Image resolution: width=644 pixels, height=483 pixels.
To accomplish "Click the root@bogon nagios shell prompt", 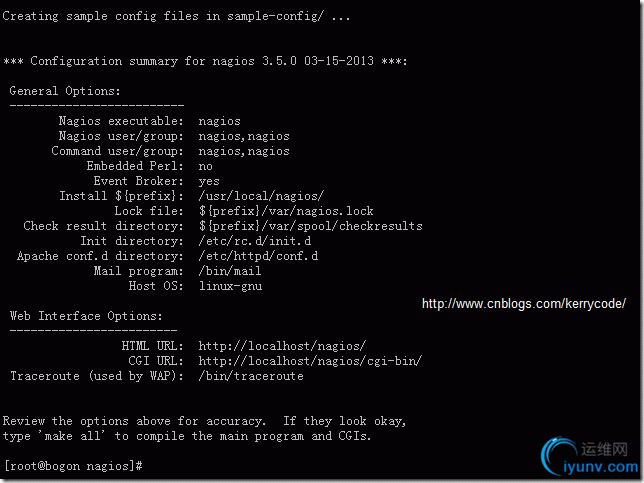I will (x=73, y=466).
